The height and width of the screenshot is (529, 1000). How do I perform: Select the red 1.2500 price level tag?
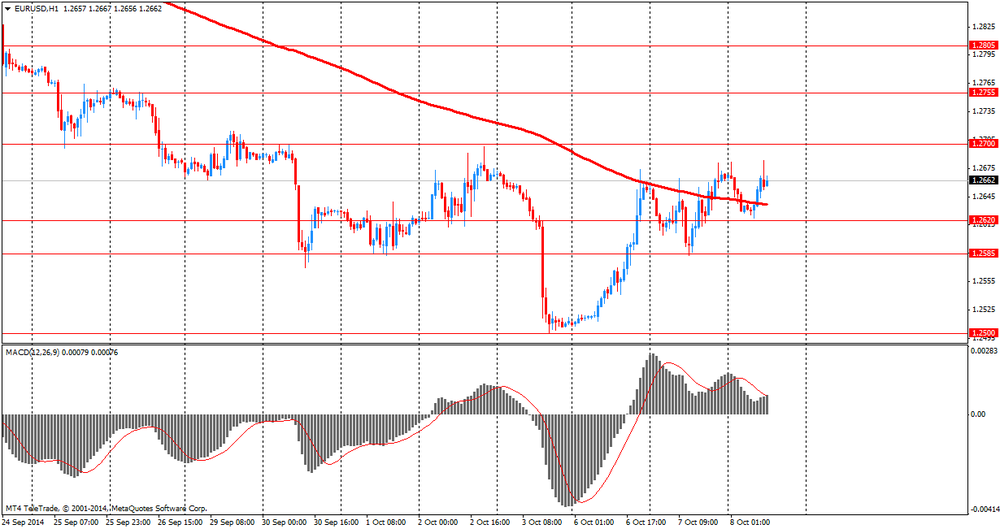coord(983,333)
